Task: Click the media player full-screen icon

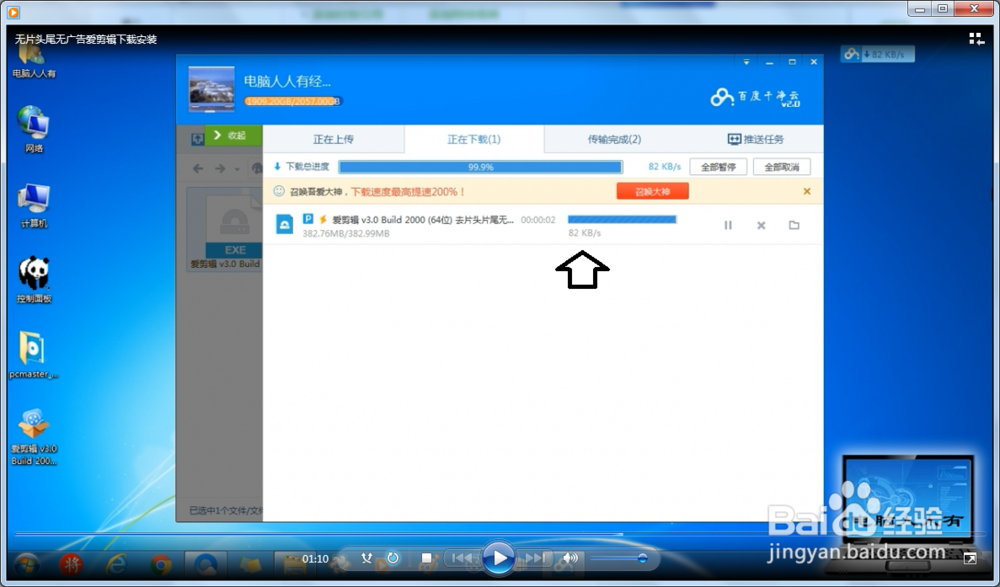Action: (x=970, y=558)
